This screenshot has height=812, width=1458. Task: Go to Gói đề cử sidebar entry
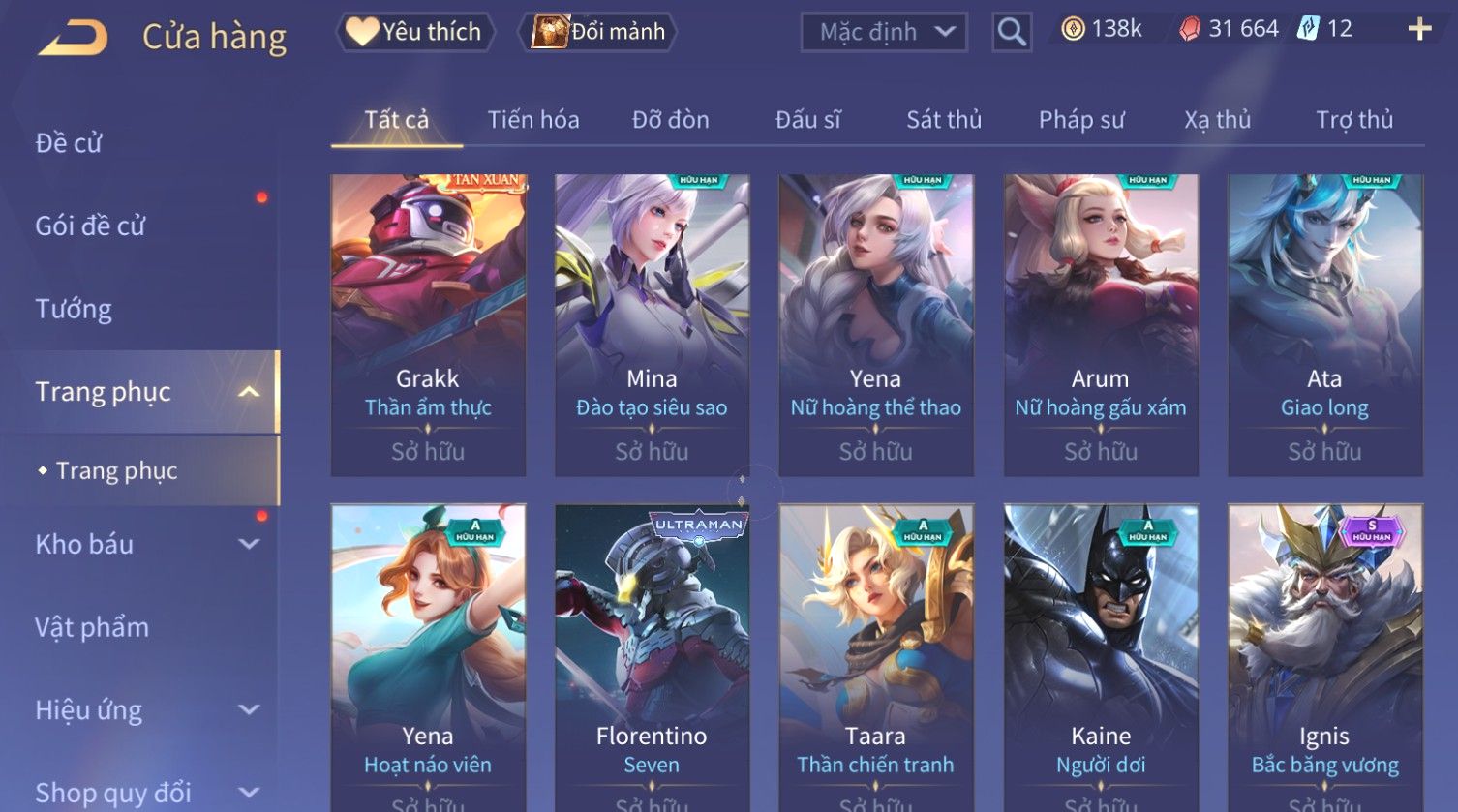click(90, 226)
